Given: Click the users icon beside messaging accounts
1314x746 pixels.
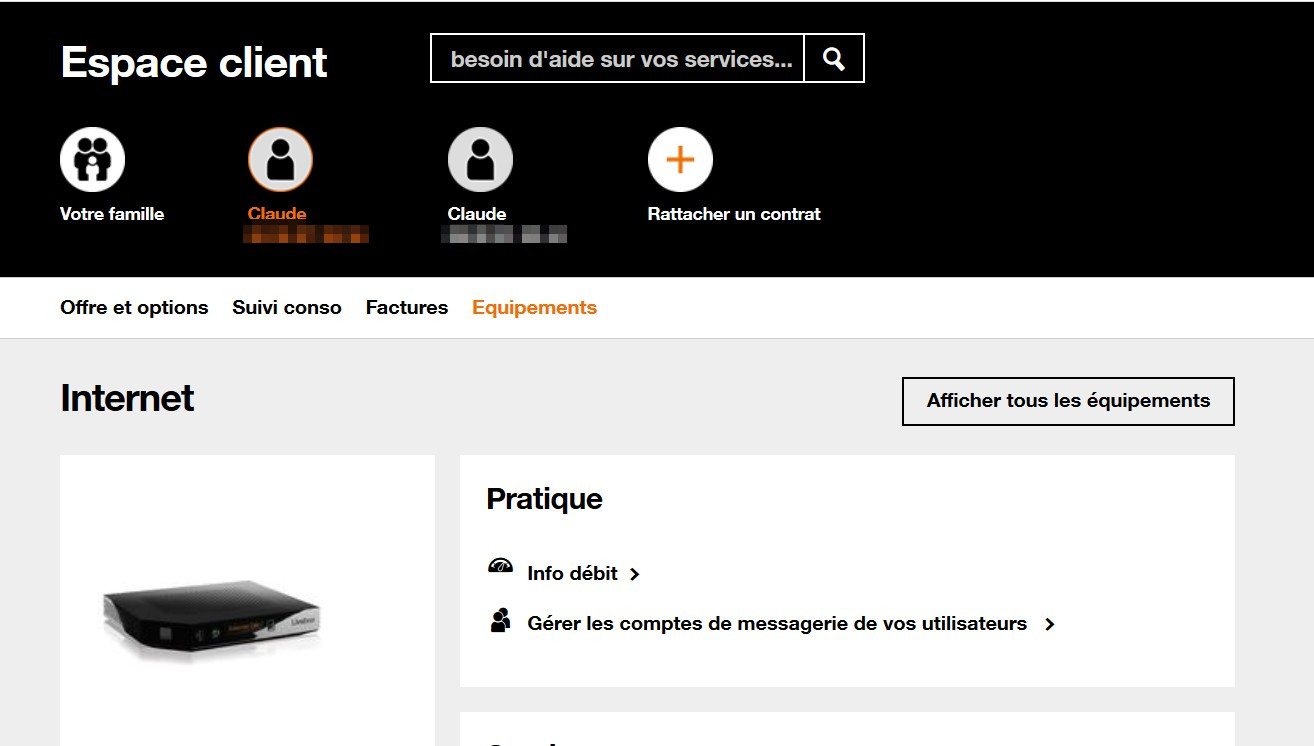Looking at the screenshot, I should pos(500,620).
